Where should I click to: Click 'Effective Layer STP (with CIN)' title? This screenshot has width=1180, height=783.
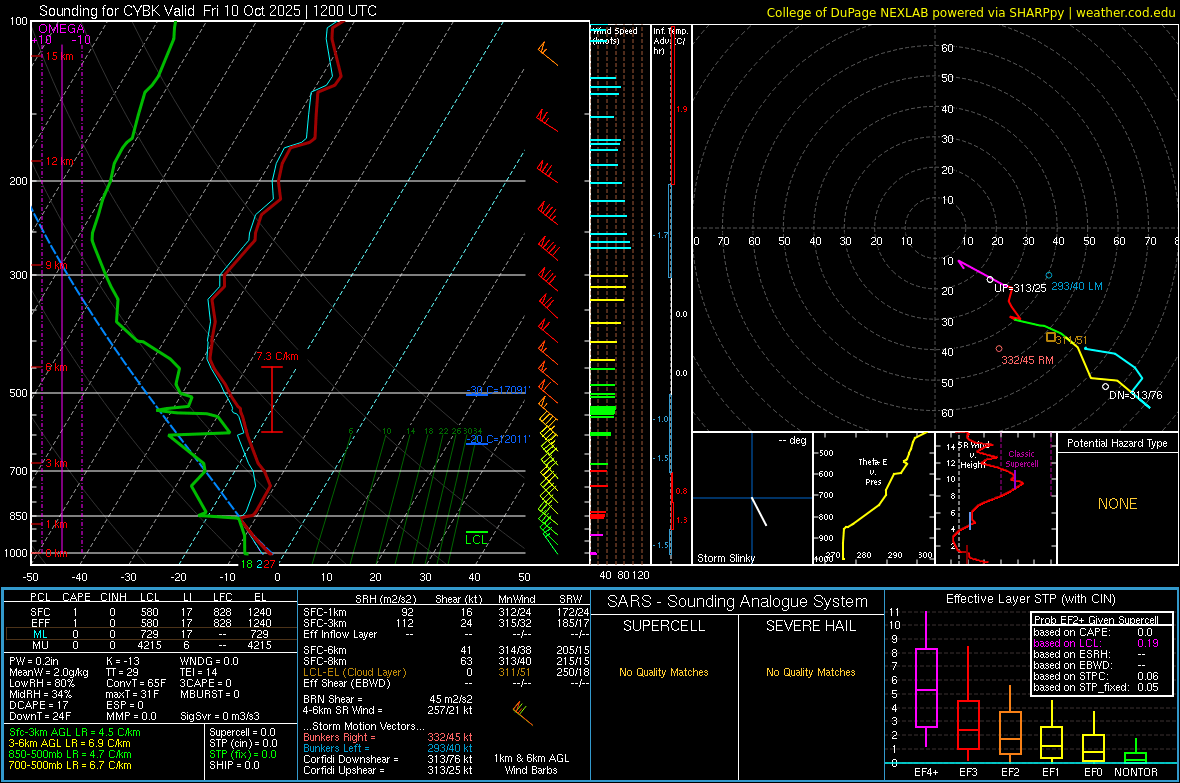(1030, 599)
